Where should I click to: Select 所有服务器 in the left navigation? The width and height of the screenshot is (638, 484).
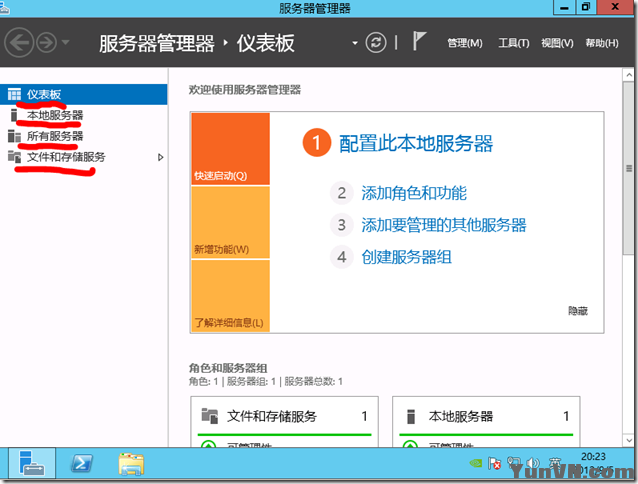pyautogui.click(x=83, y=136)
